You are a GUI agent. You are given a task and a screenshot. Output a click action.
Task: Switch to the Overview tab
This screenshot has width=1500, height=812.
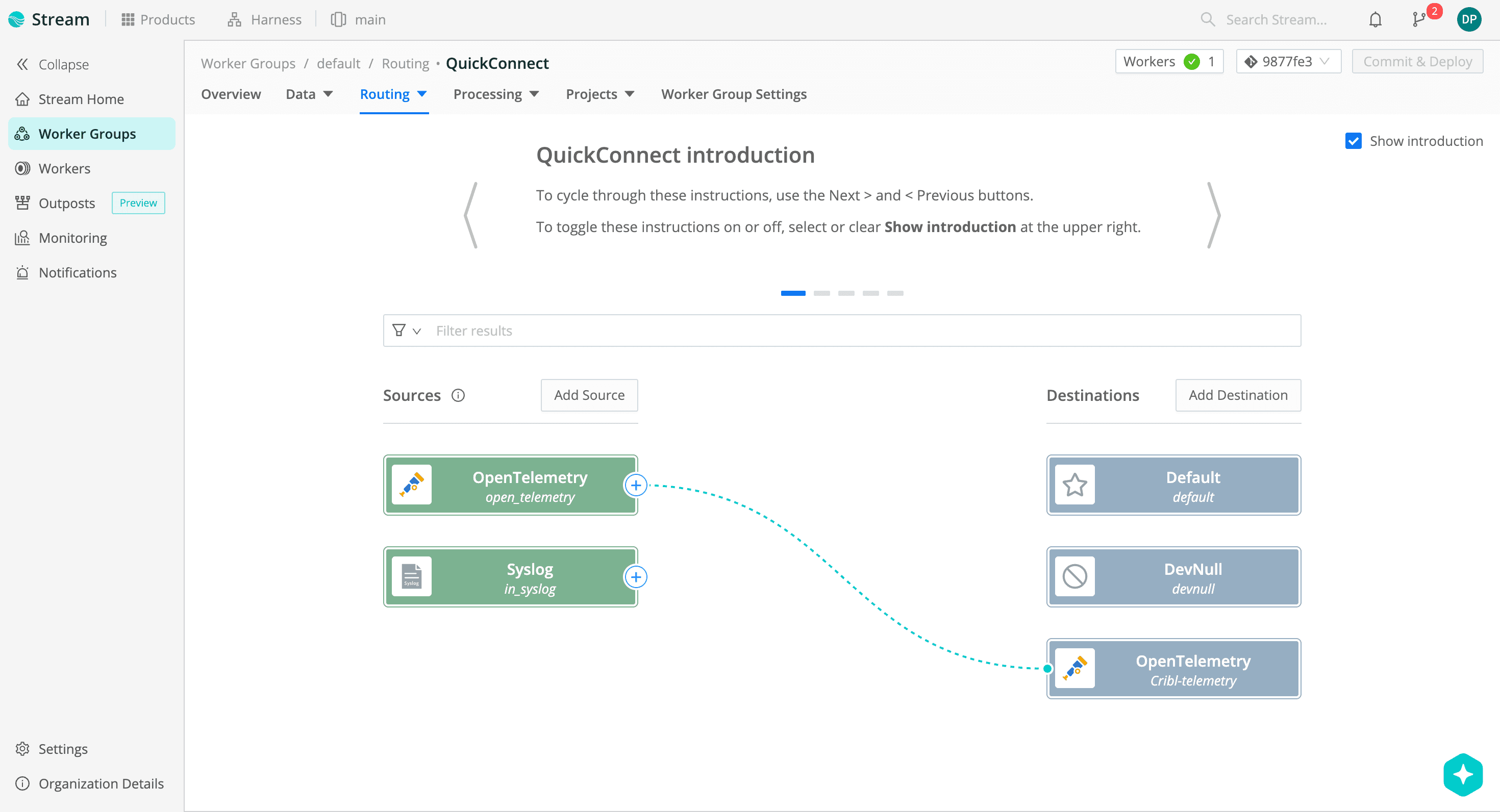[231, 94]
